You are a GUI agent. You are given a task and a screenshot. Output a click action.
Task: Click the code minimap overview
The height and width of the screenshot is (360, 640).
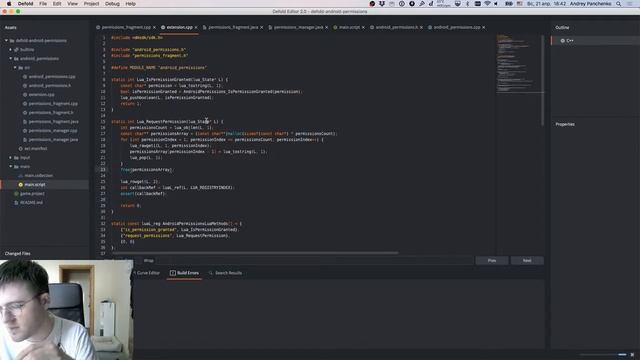click(518, 63)
